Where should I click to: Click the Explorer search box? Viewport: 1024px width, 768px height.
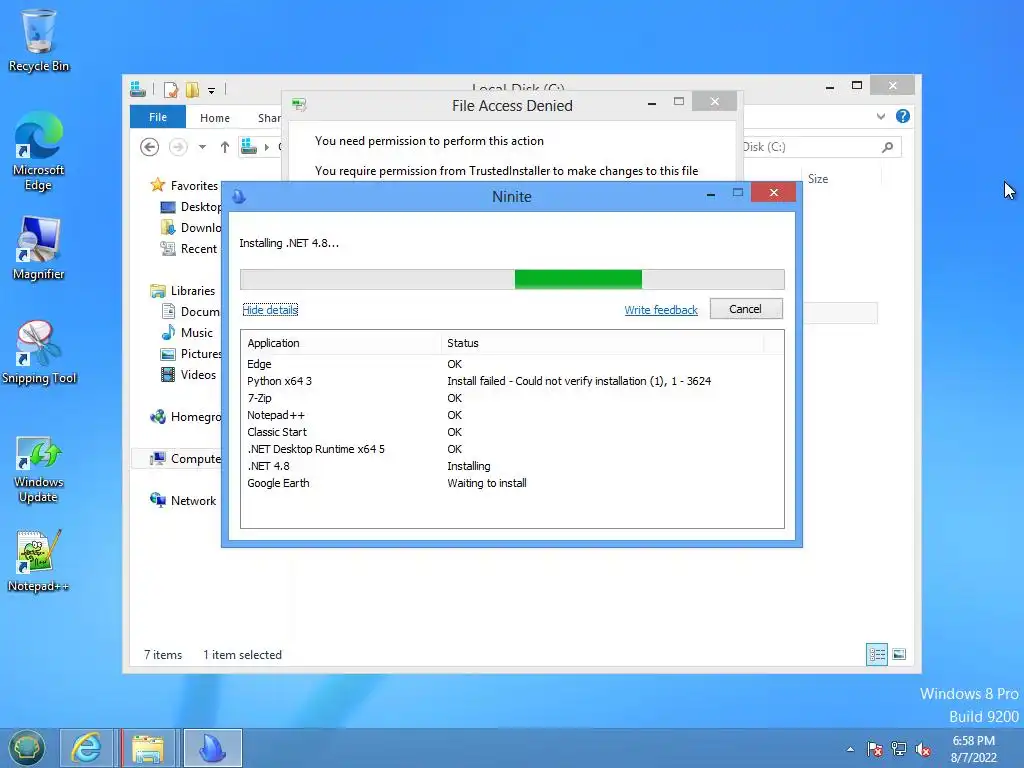point(822,147)
